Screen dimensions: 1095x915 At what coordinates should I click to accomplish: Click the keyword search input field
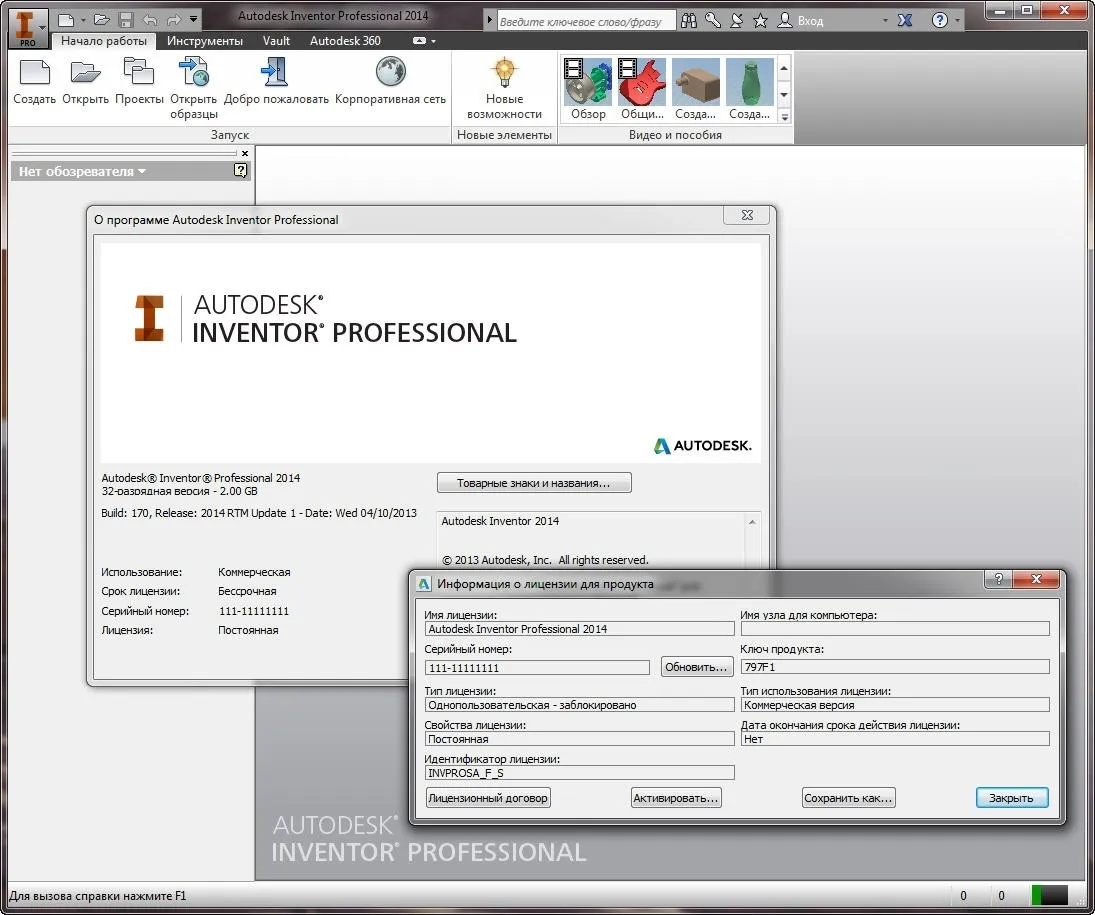(x=585, y=21)
